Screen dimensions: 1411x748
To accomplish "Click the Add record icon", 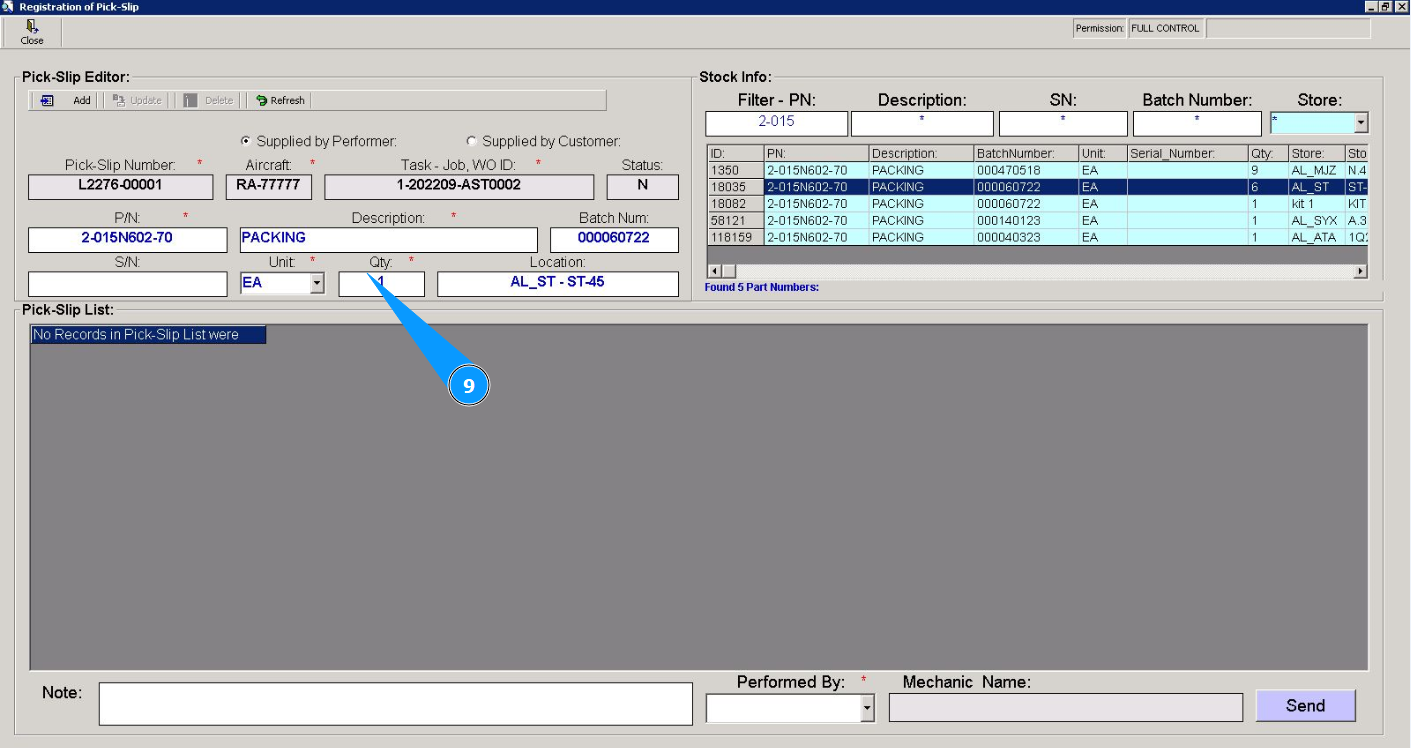I will click(47, 101).
